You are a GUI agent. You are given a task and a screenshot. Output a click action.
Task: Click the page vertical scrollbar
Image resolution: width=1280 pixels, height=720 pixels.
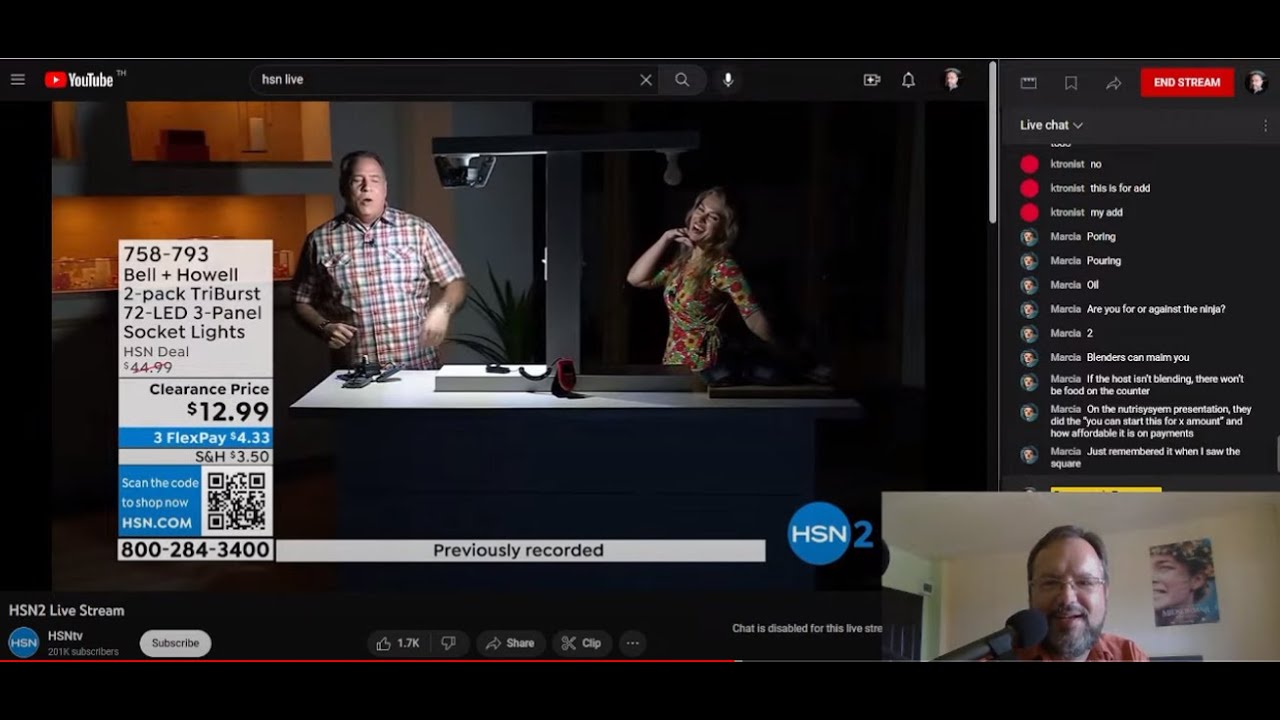(x=993, y=142)
